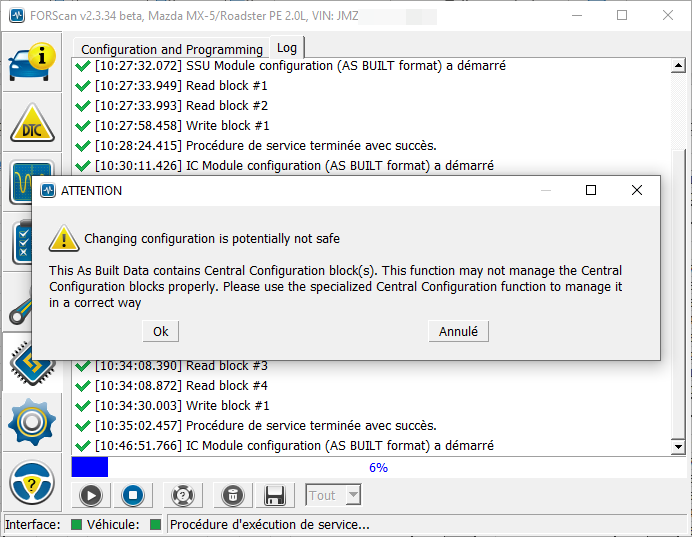Click the FORScan title bar app icon
The height and width of the screenshot is (537, 692).
pyautogui.click(x=17, y=16)
